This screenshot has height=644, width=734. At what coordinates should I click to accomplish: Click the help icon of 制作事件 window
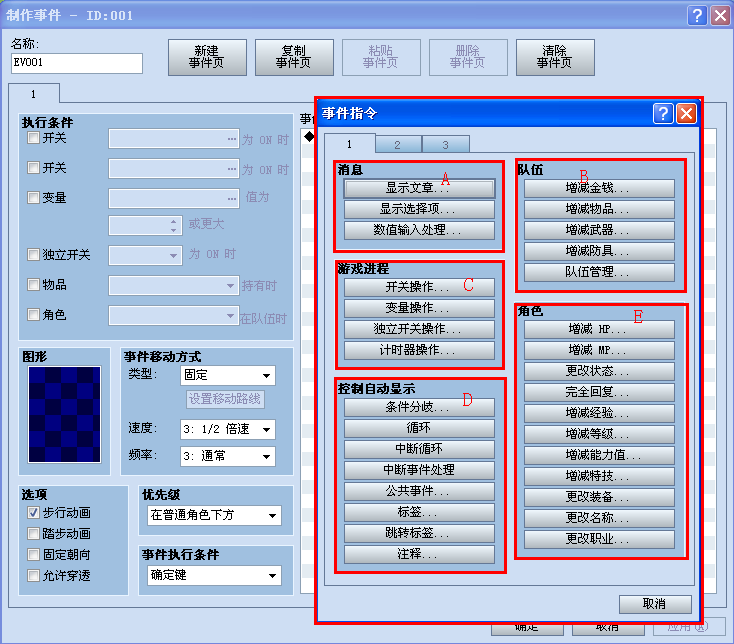[697, 15]
